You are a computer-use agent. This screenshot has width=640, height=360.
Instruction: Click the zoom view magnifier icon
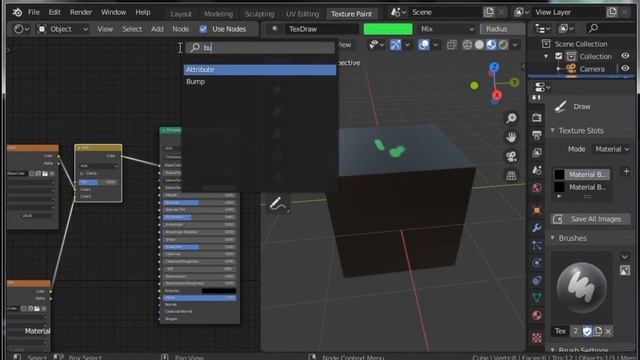[511, 118]
